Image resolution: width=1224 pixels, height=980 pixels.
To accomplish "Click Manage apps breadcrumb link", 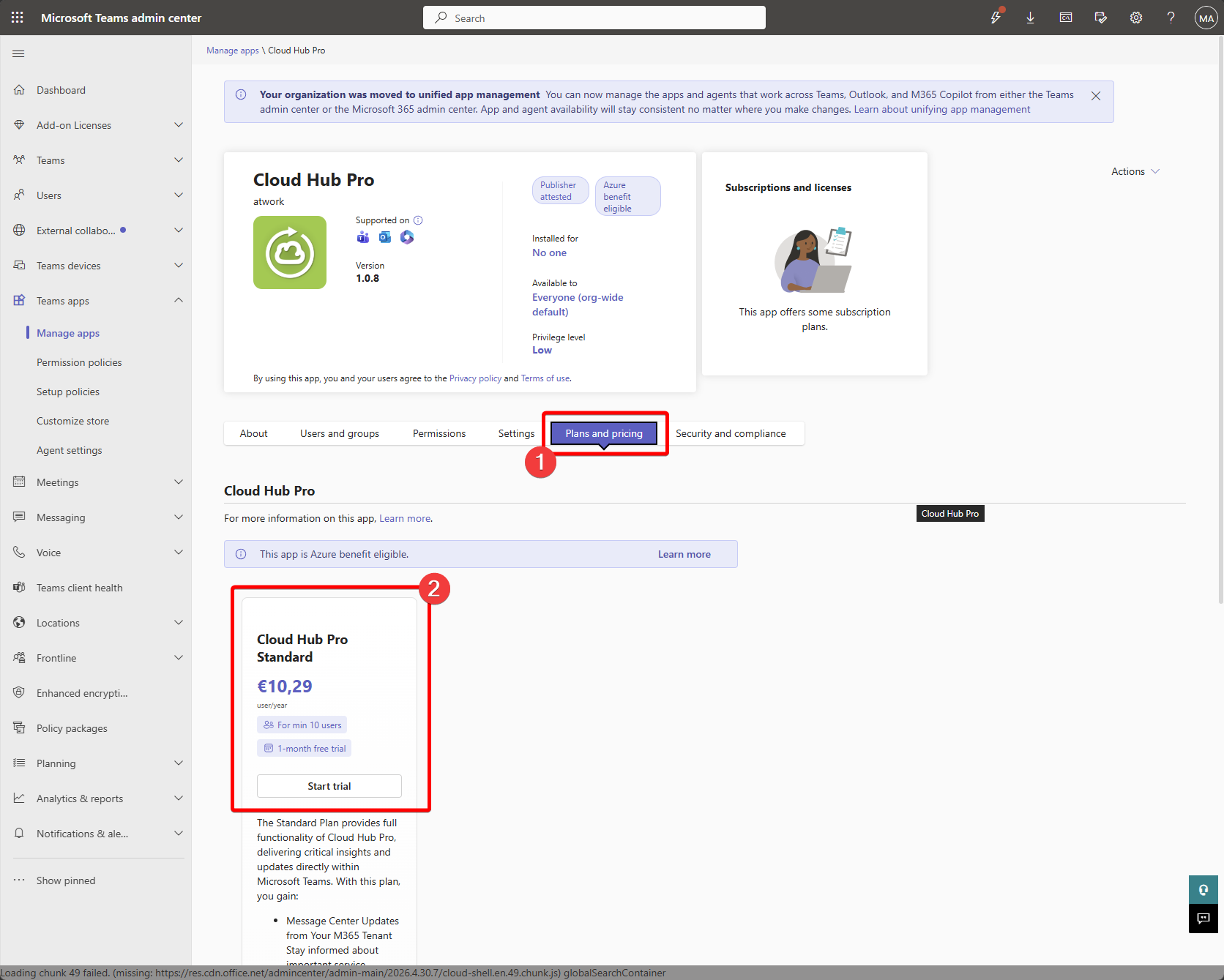I will (x=233, y=51).
